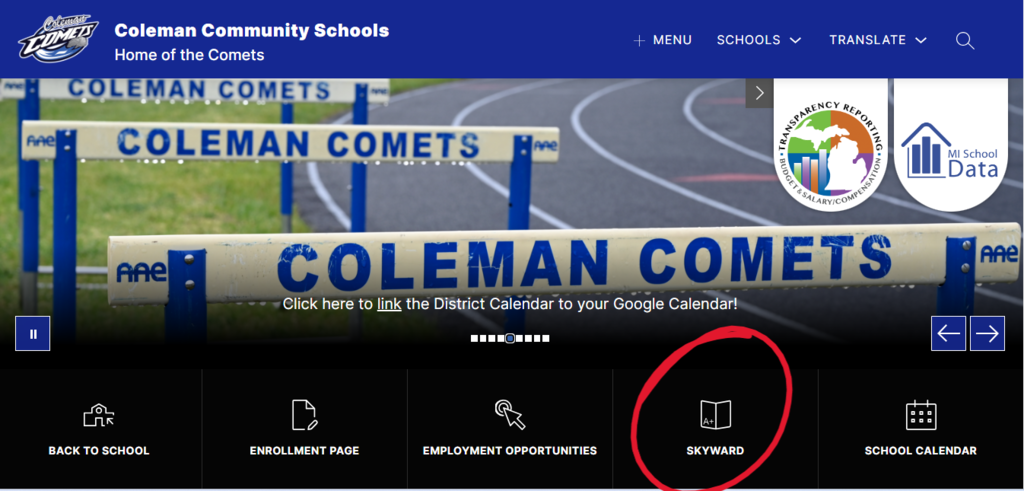Open the search magnifier icon
Screen dimensions: 1024x491
tap(965, 40)
